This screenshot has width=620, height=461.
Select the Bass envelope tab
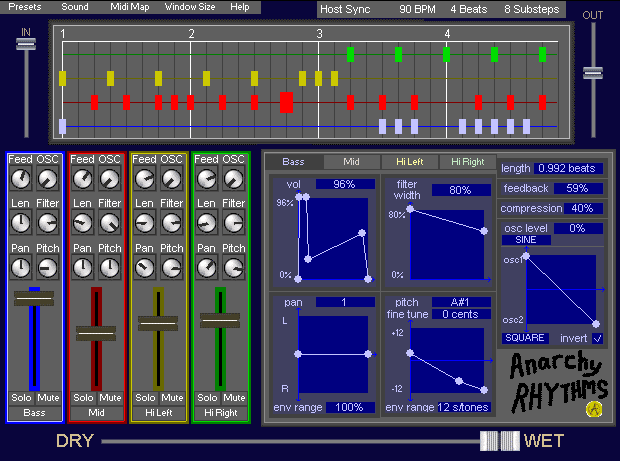point(293,162)
